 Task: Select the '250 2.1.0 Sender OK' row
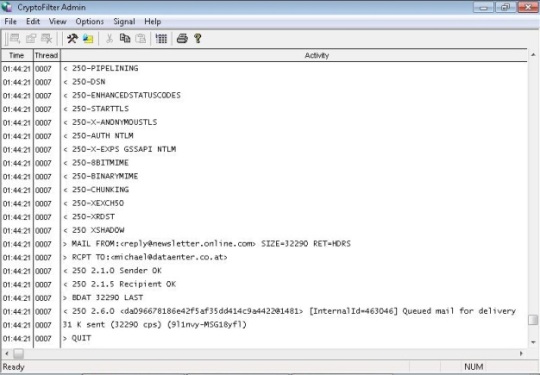click(264, 271)
